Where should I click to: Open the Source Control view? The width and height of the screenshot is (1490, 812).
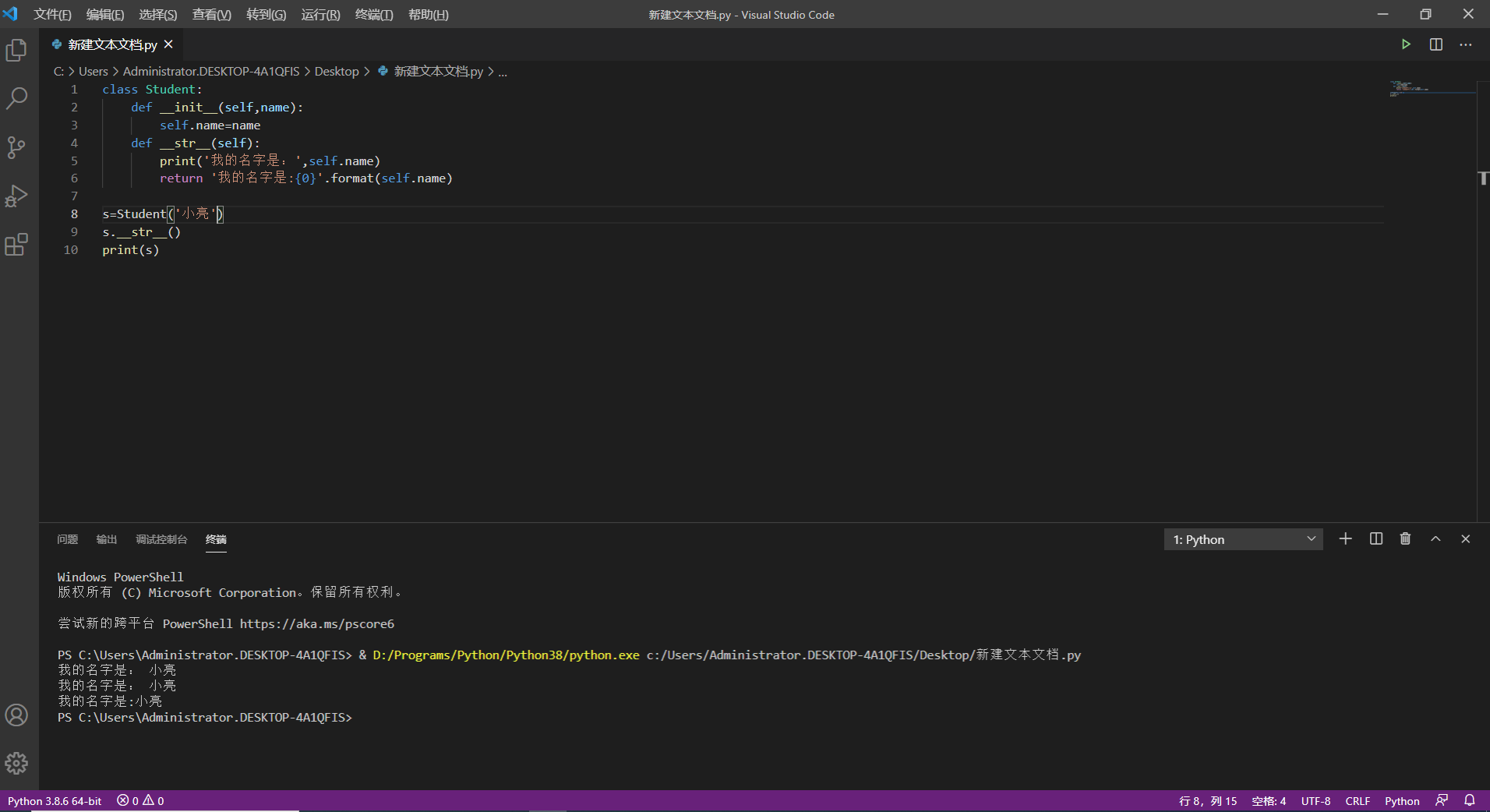click(x=16, y=147)
